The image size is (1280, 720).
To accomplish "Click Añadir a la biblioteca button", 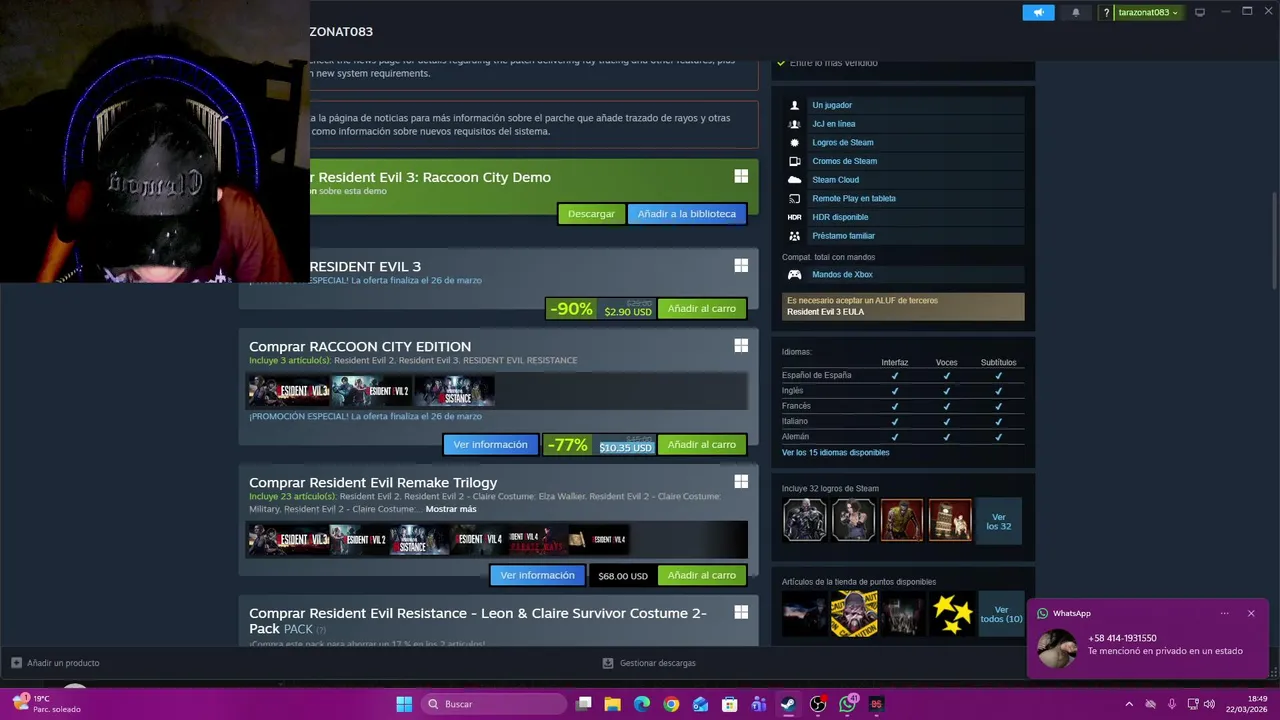I will click(x=687, y=214).
